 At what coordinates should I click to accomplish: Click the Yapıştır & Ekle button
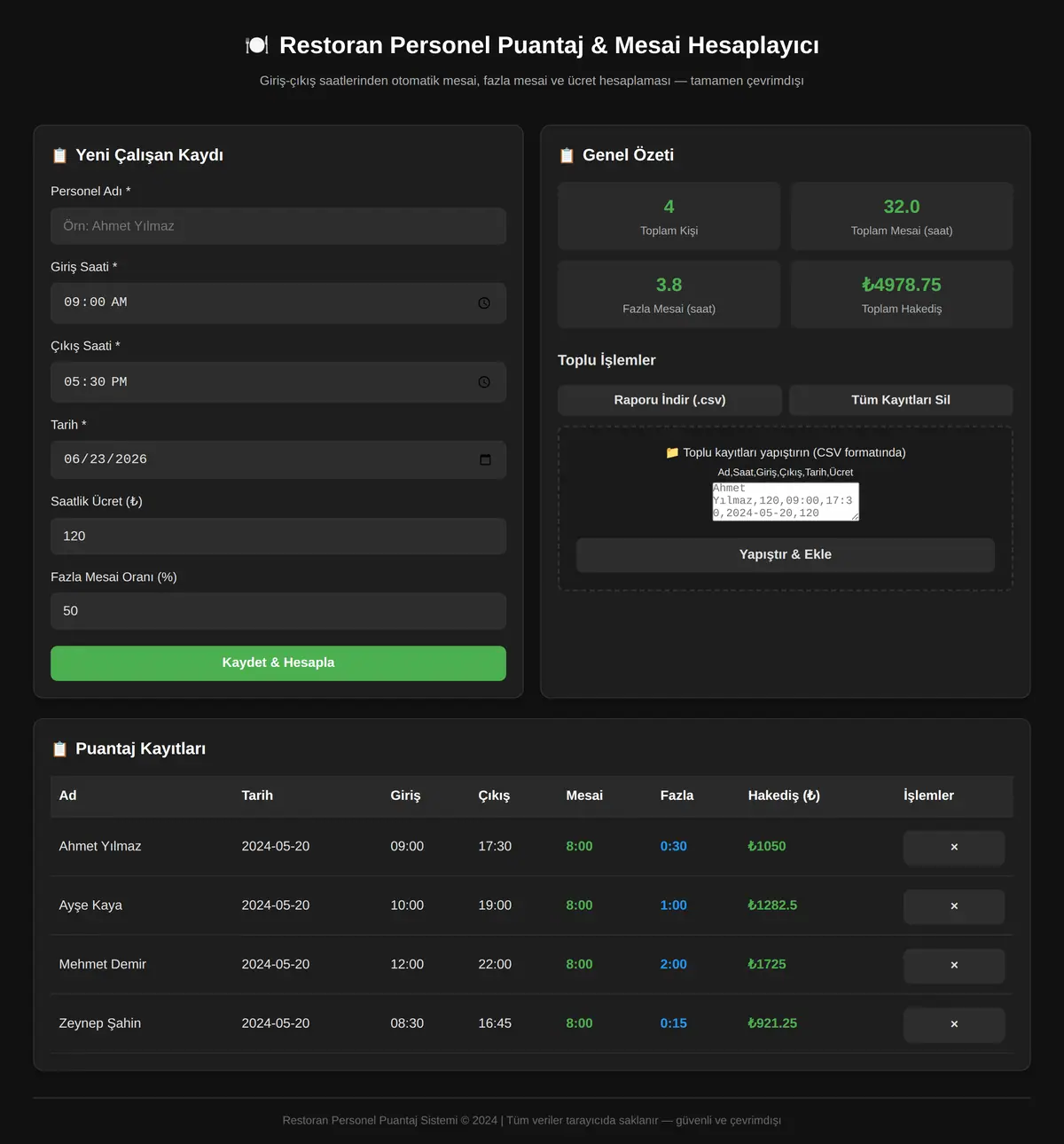pyautogui.click(x=786, y=555)
